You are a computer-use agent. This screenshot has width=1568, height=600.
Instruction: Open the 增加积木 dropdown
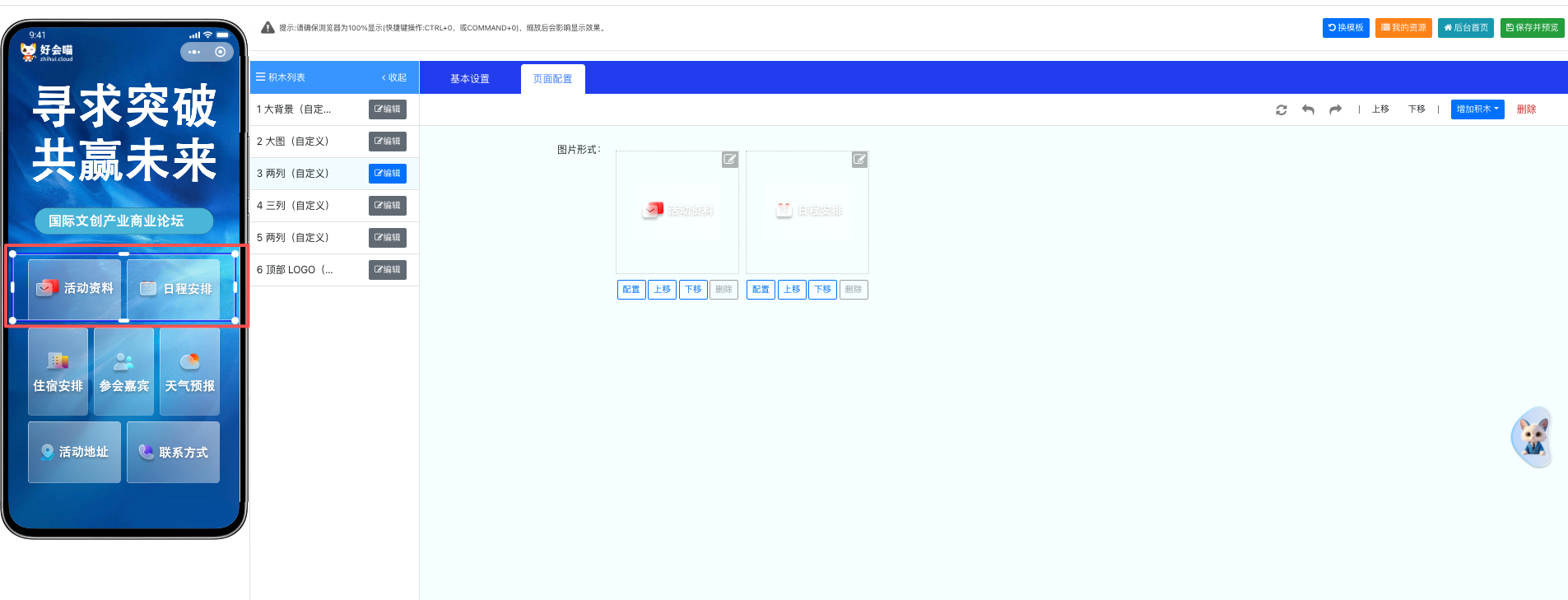click(1477, 109)
